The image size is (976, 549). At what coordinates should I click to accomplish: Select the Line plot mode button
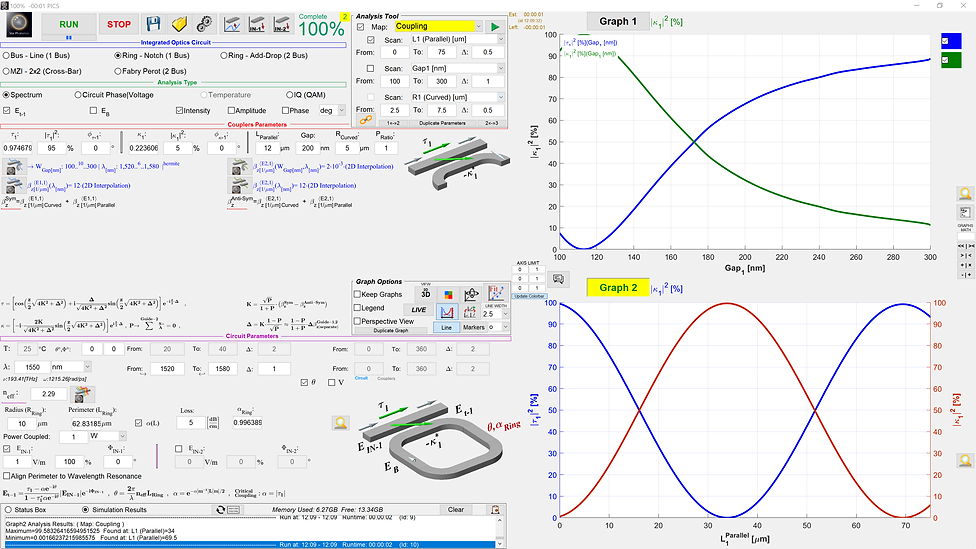(446, 327)
